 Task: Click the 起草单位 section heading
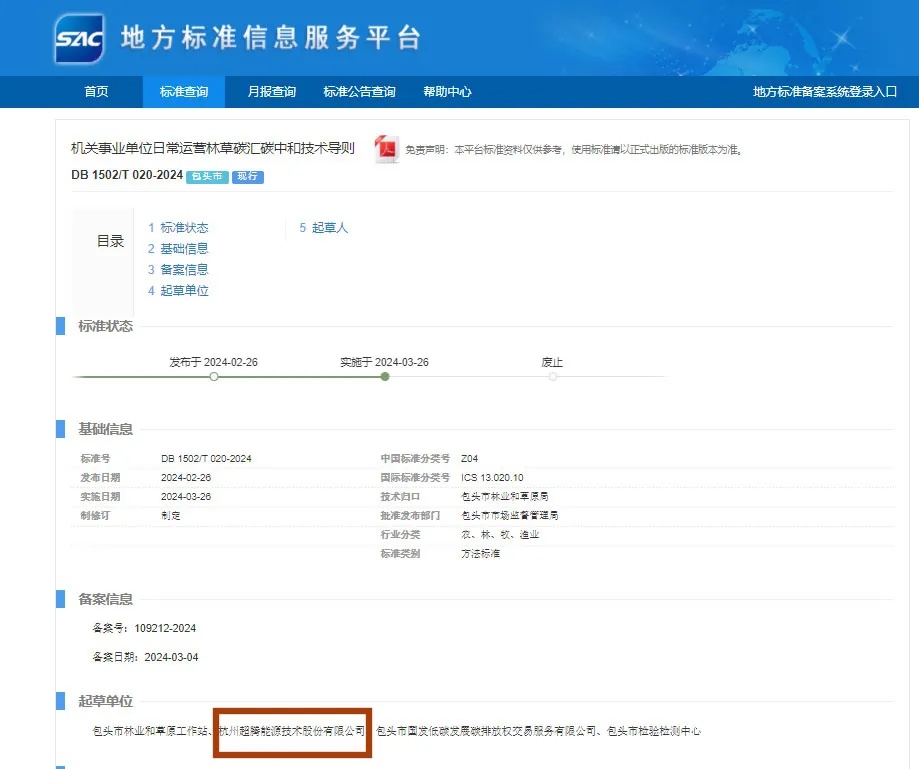point(105,701)
